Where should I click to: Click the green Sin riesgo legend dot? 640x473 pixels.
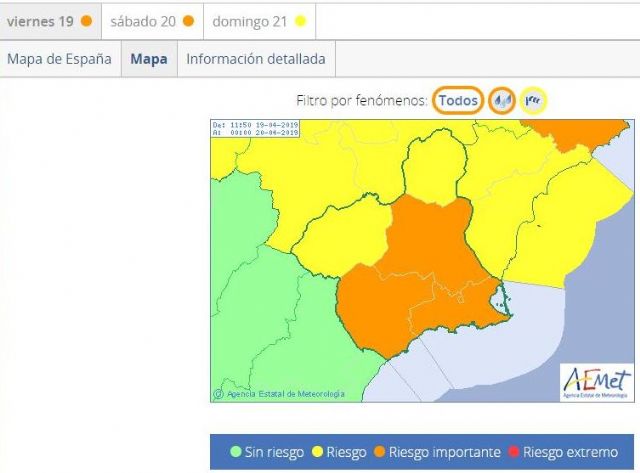point(235,452)
